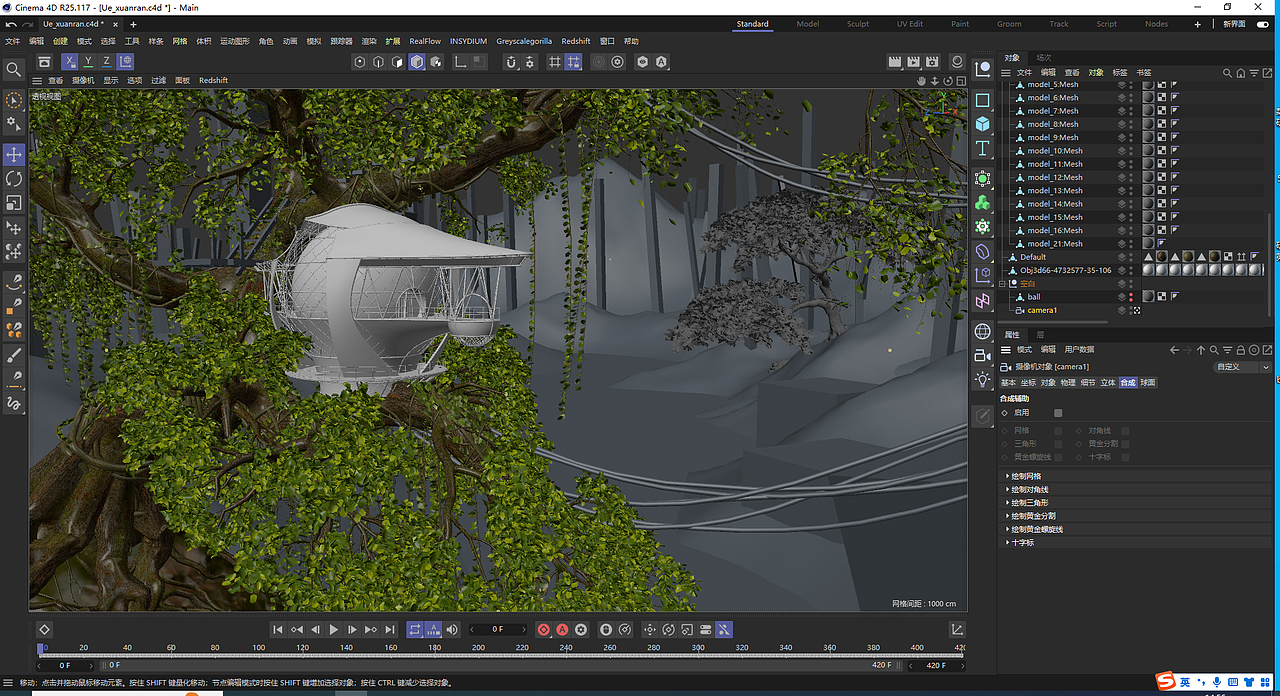Viewport: 1280px width, 696px height.
Task: Open the RealFlow menu
Action: 425,41
